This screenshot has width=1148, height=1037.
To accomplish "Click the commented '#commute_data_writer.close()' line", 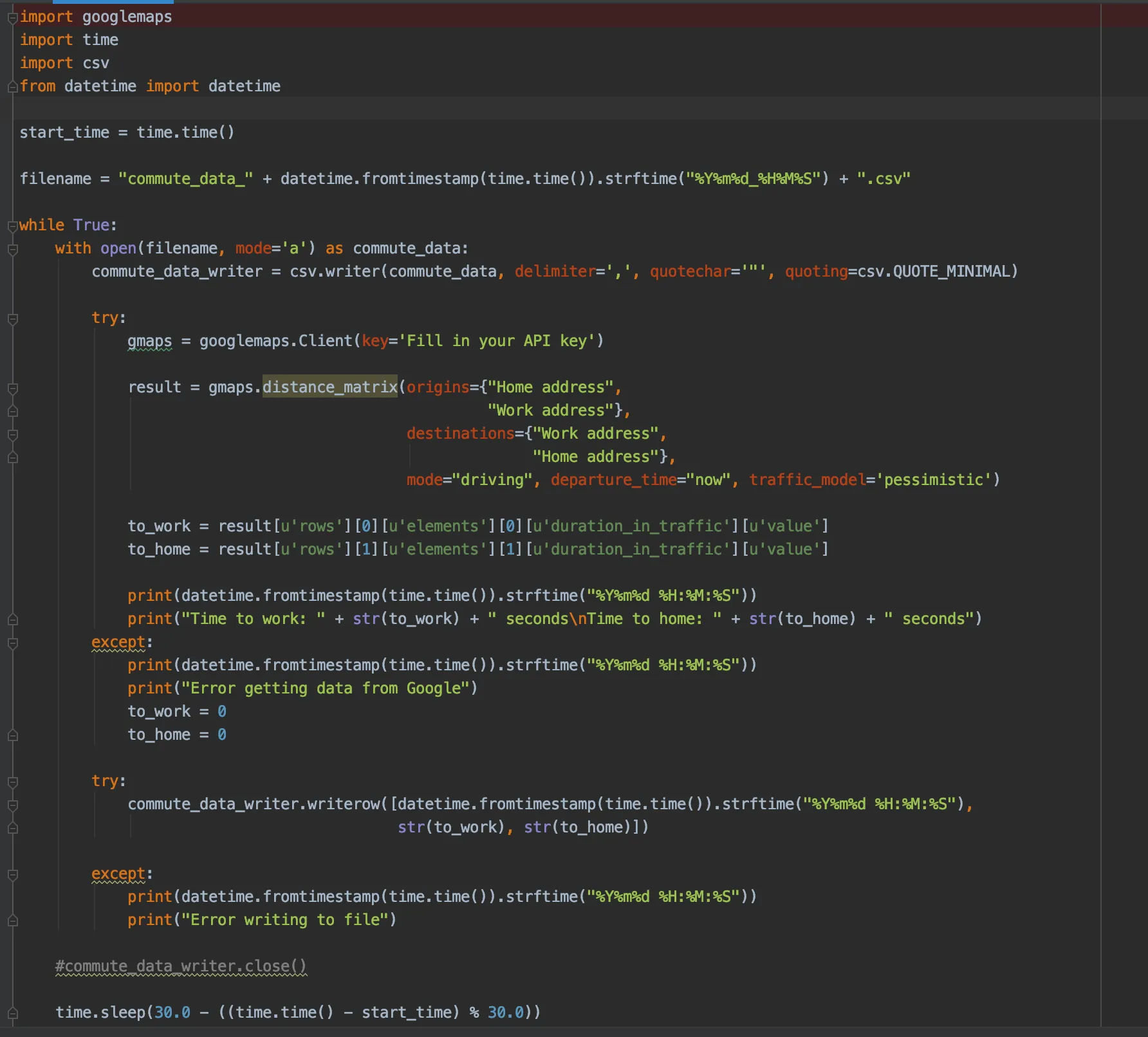I will click(181, 966).
